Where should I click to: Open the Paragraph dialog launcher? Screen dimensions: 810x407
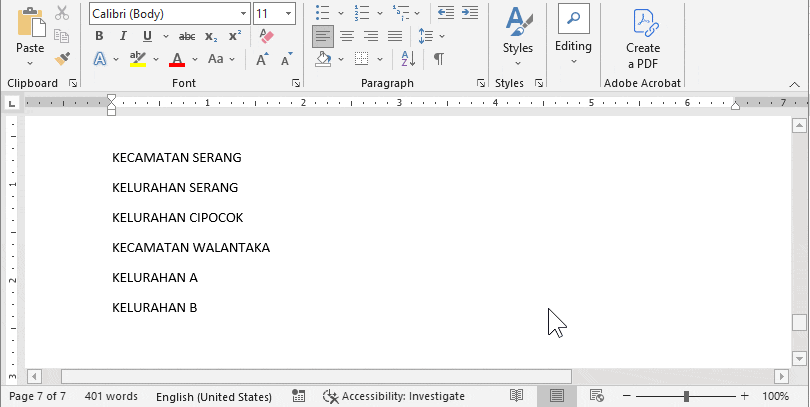[481, 83]
